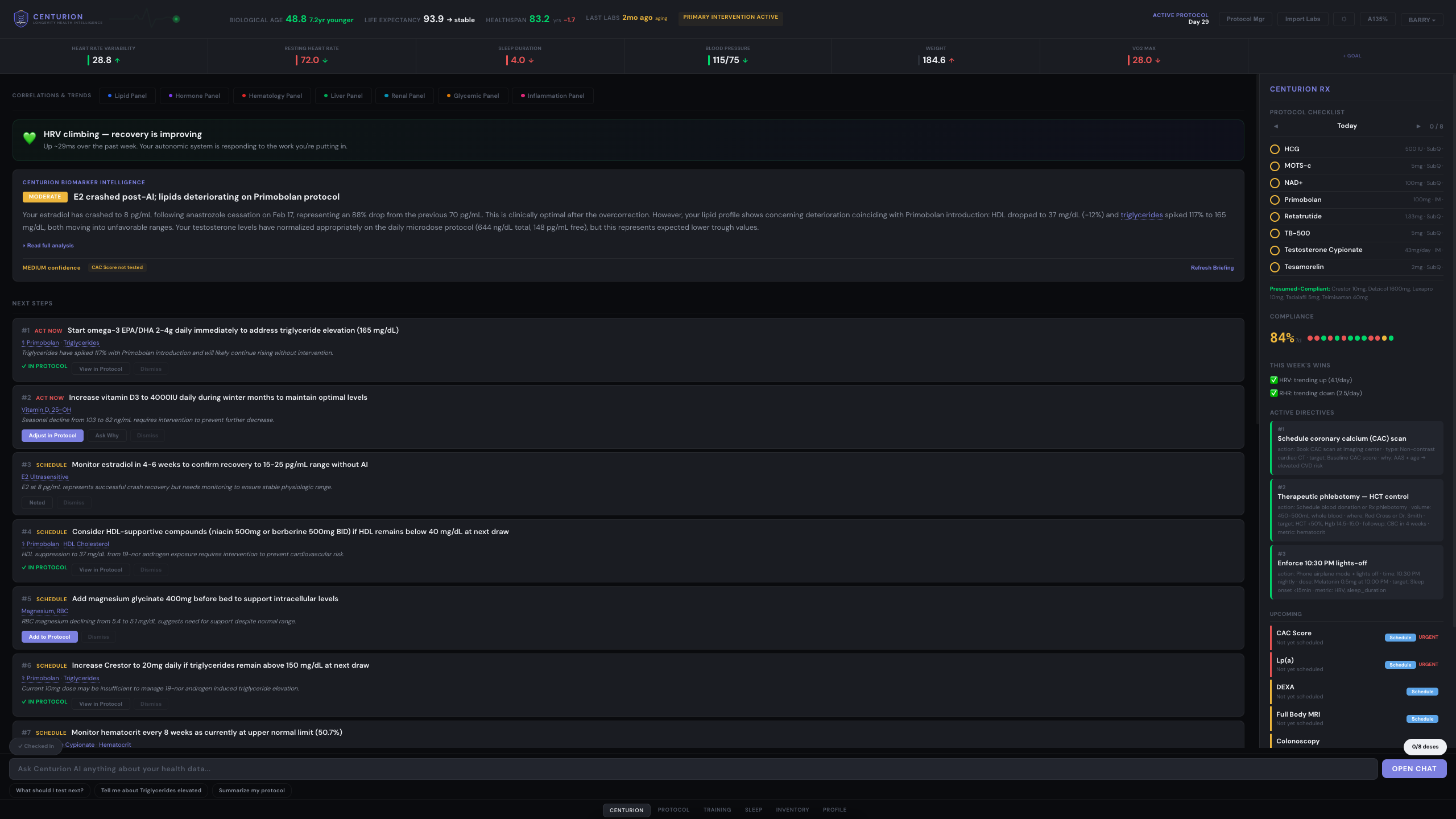Expand Read full analysis
The width and height of the screenshot is (1456, 819).
49,246
